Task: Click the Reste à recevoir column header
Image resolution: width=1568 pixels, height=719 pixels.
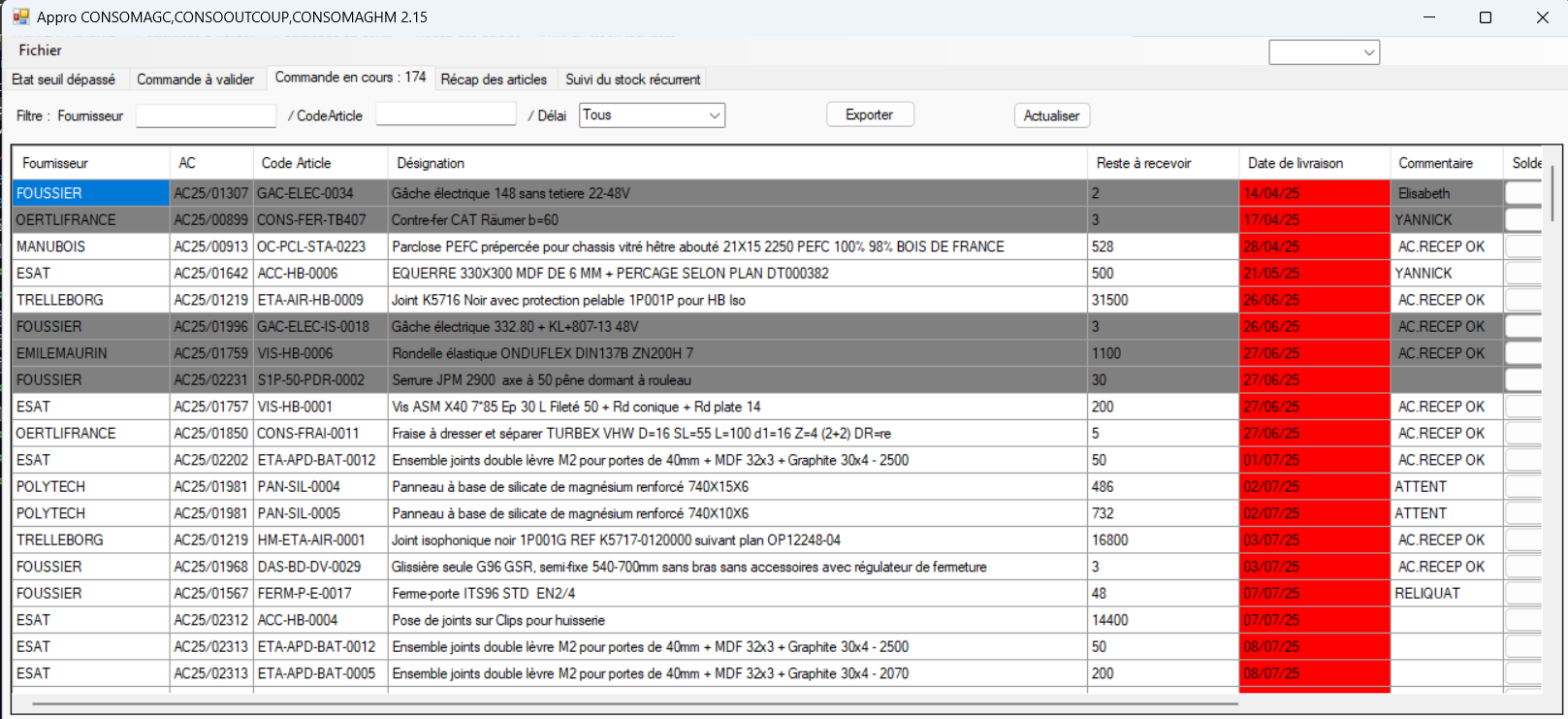Action: [1143, 163]
